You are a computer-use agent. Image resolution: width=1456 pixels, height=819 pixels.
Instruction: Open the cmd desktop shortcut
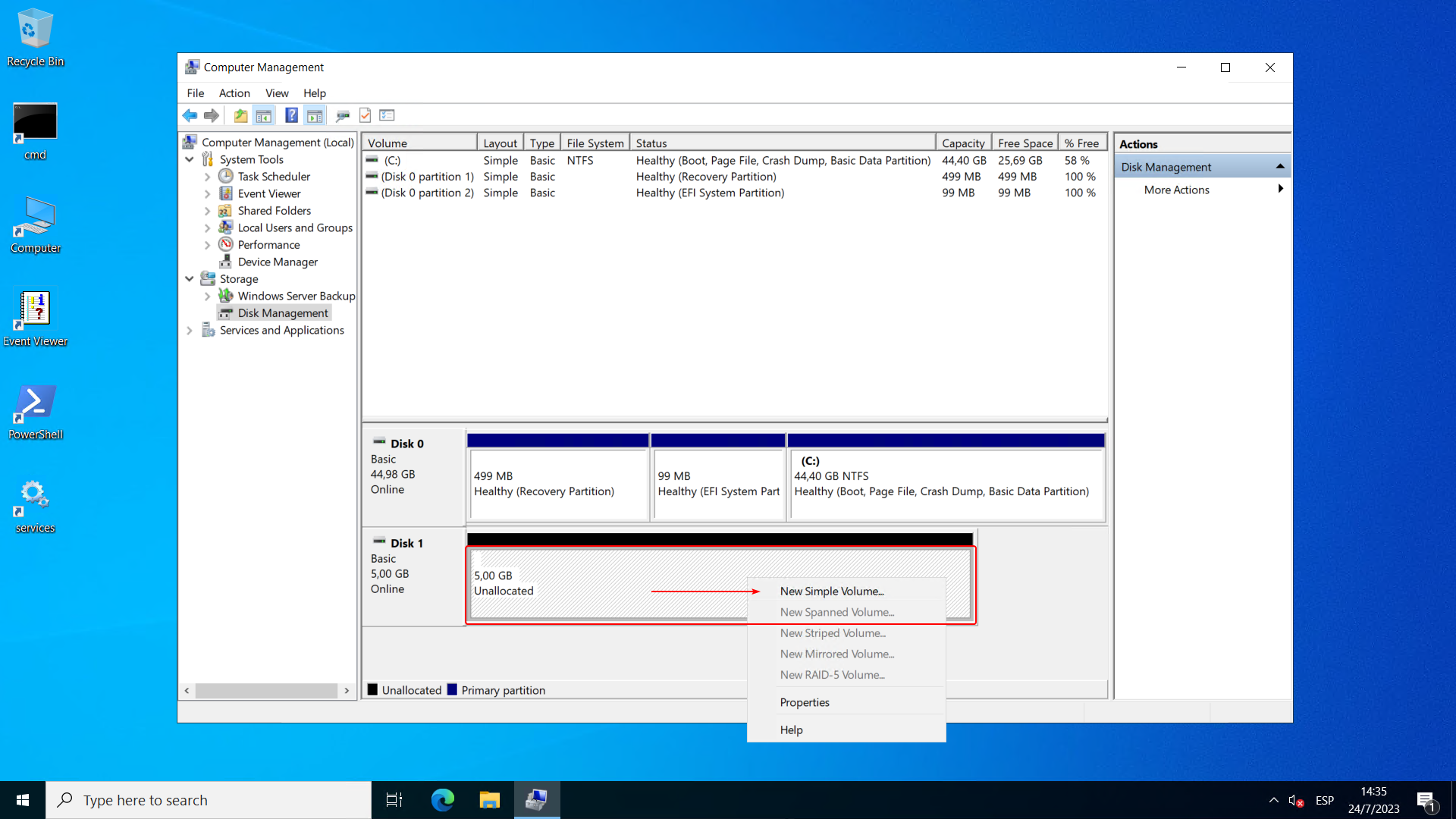click(35, 131)
